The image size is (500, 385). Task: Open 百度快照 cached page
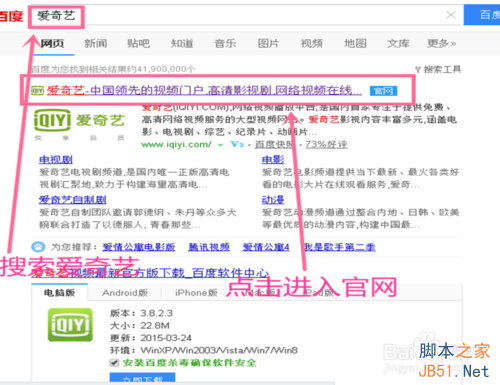[x=274, y=144]
